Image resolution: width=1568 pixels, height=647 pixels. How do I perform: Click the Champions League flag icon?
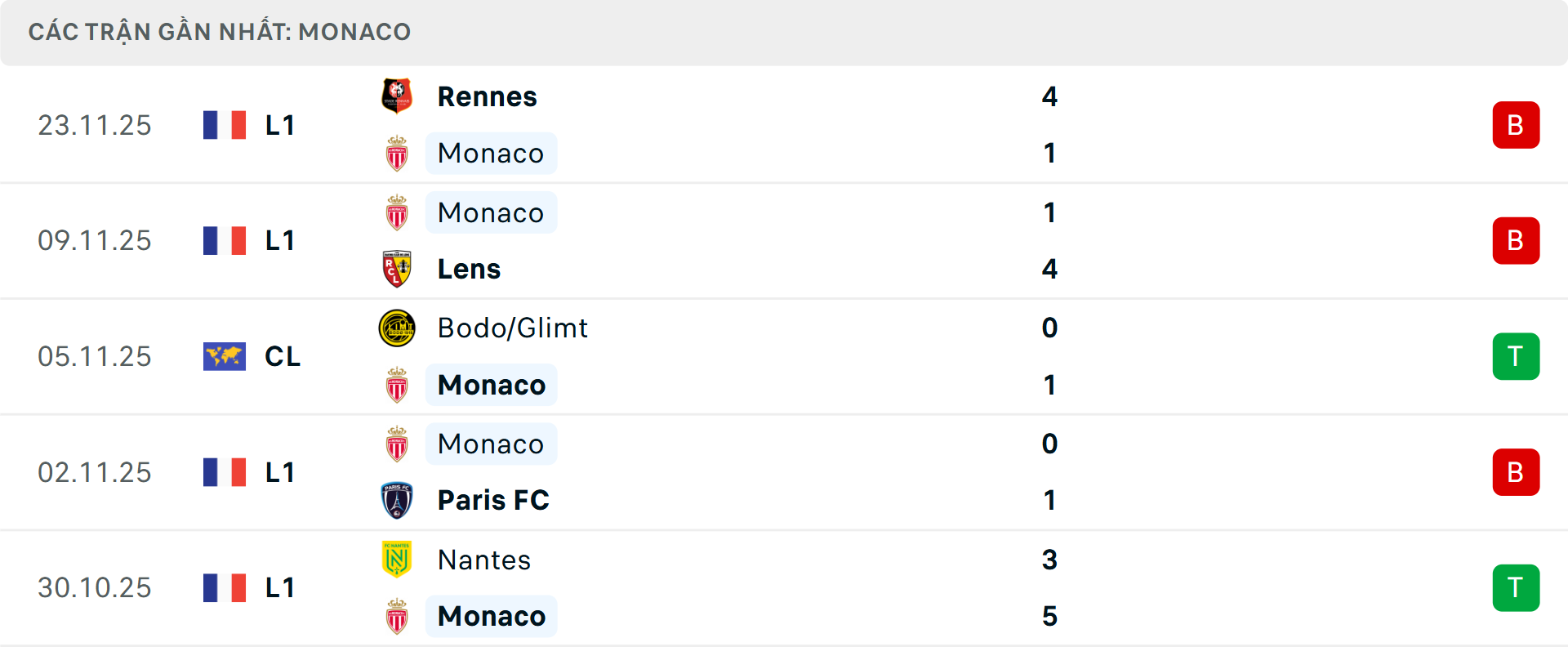[x=225, y=356]
